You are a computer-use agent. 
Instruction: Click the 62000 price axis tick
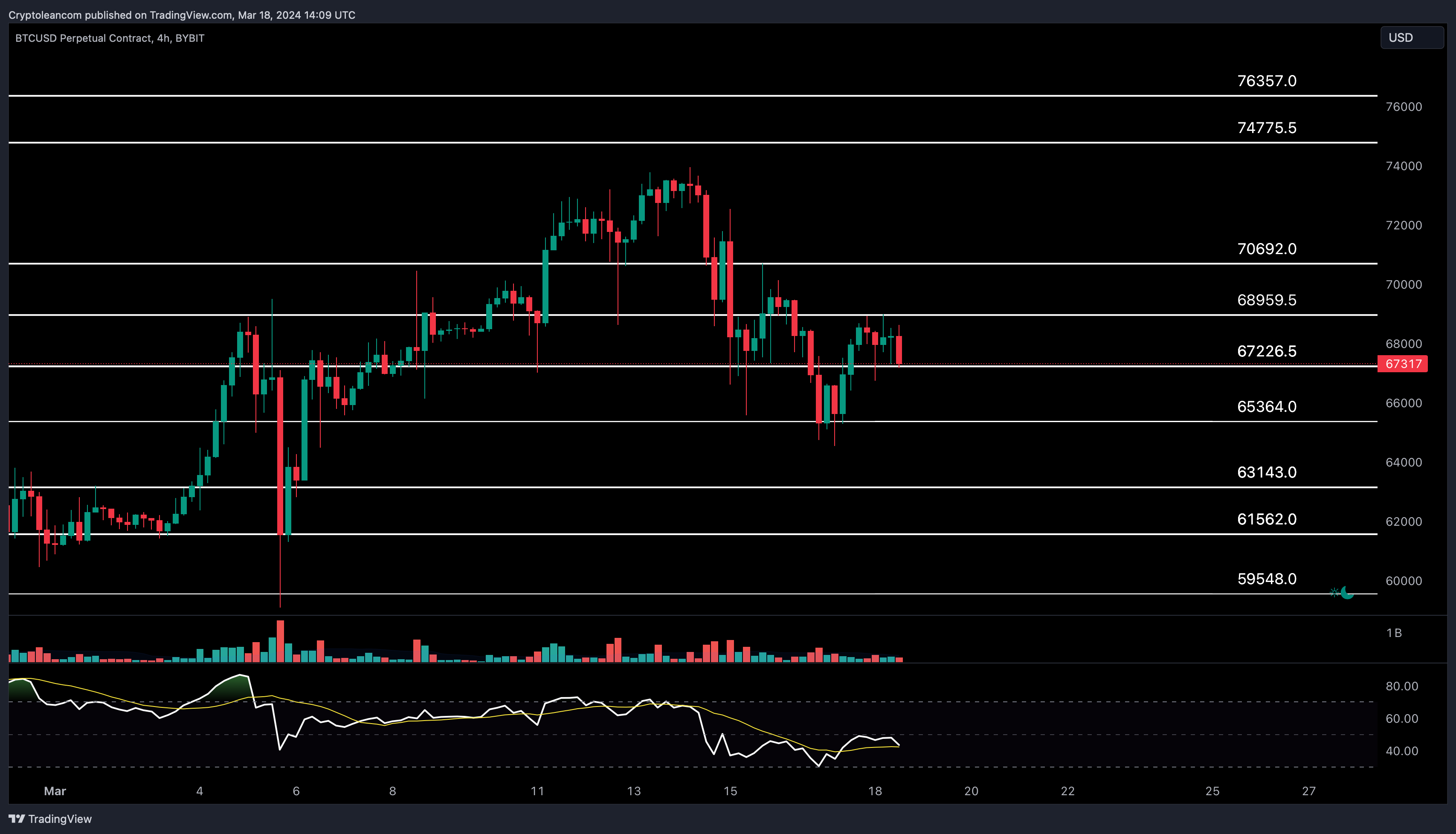[x=1403, y=522]
